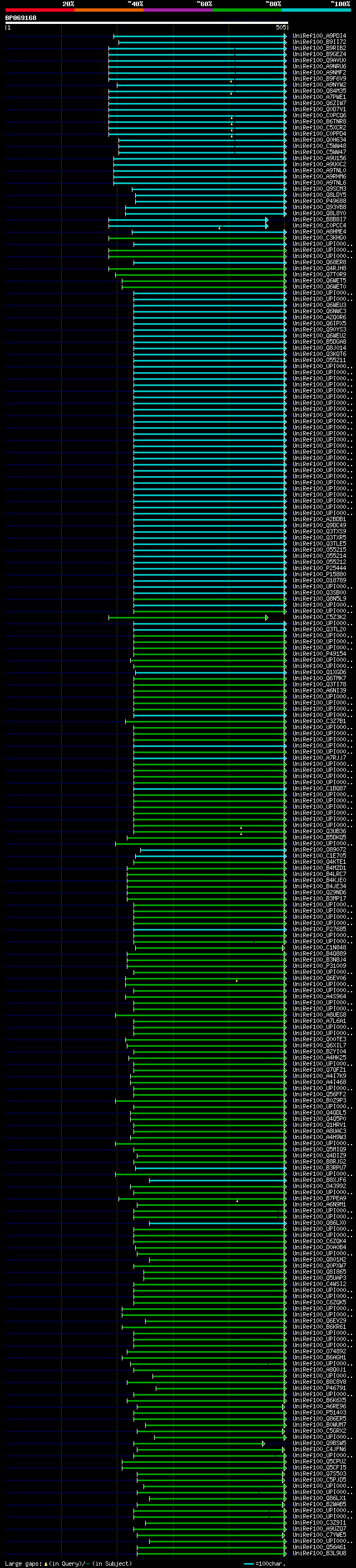Open hit UniRef100_B9GEZ4
356x1568 pixels.
tap(319, 54)
